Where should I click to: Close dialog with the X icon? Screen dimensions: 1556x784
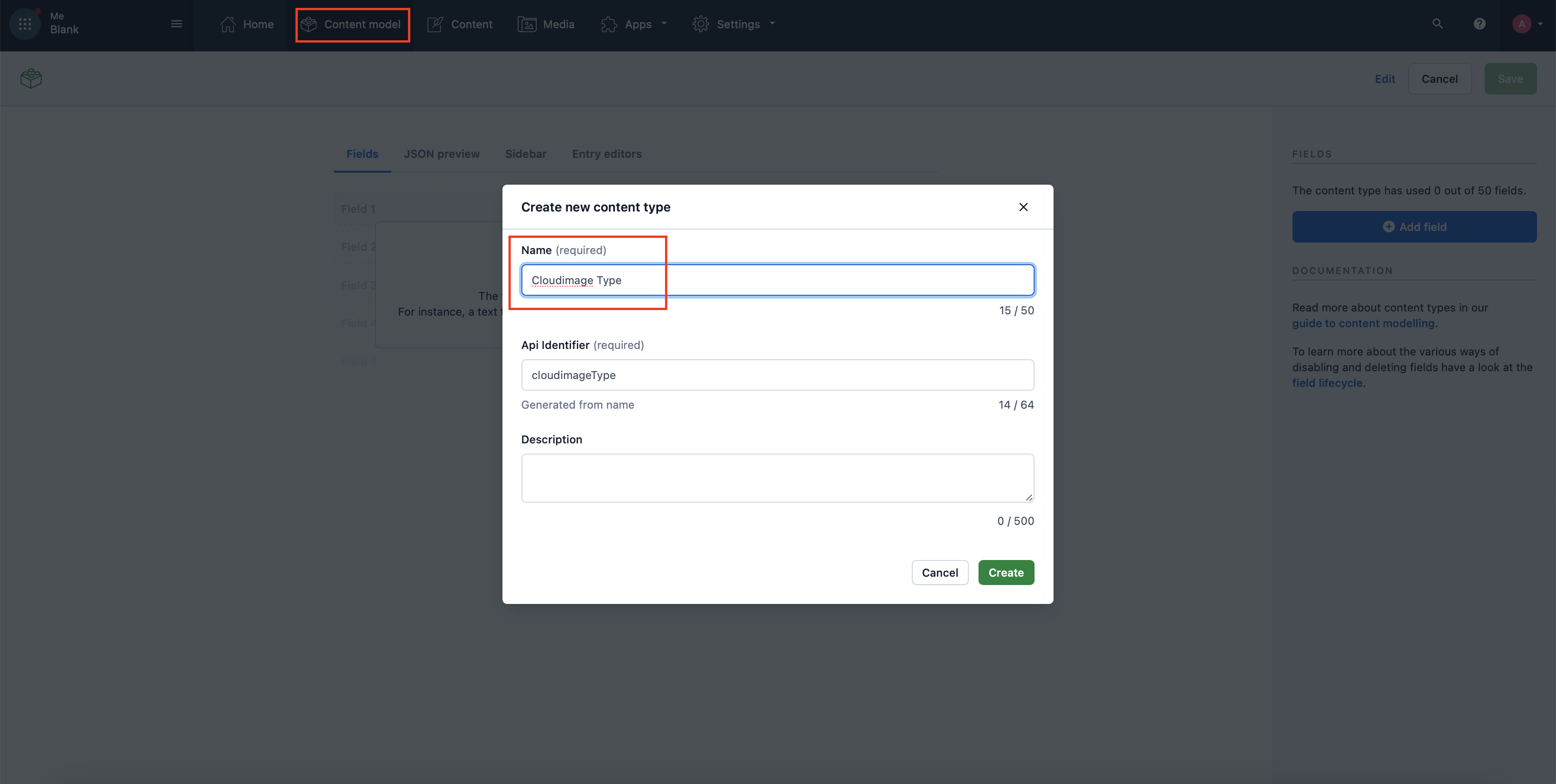(x=1023, y=207)
